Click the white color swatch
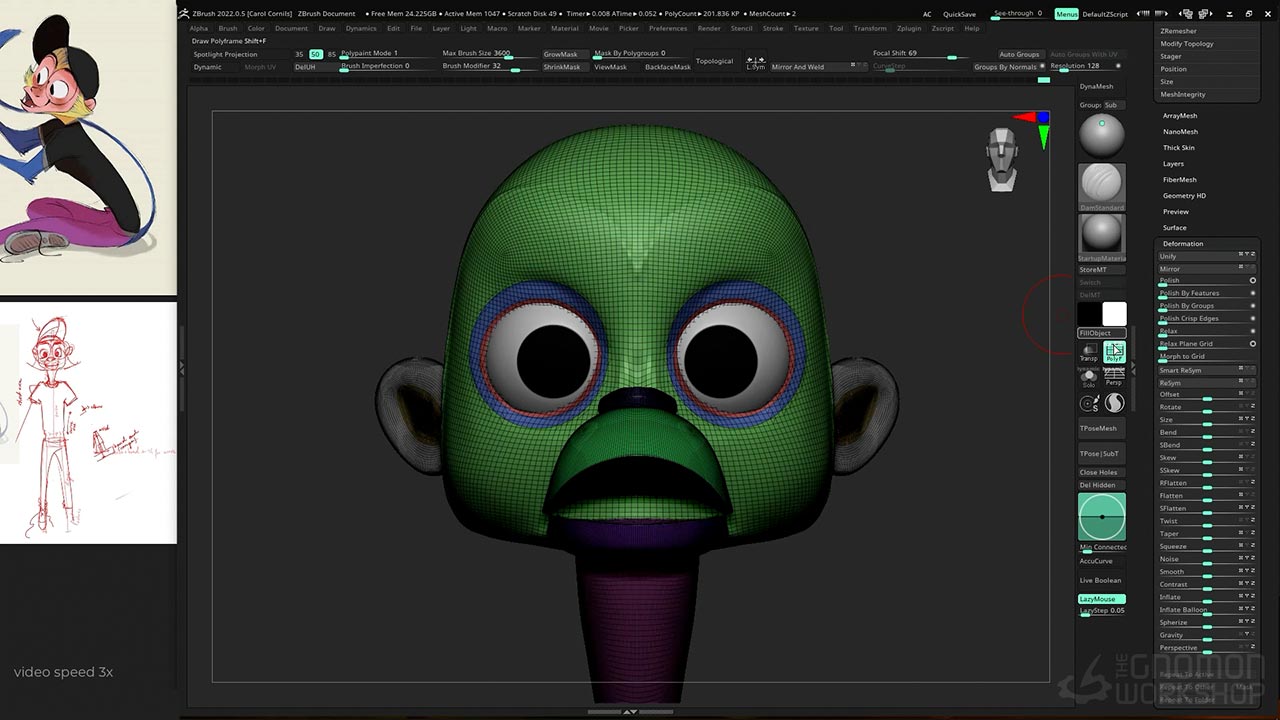The height and width of the screenshot is (720, 1280). (1114, 315)
